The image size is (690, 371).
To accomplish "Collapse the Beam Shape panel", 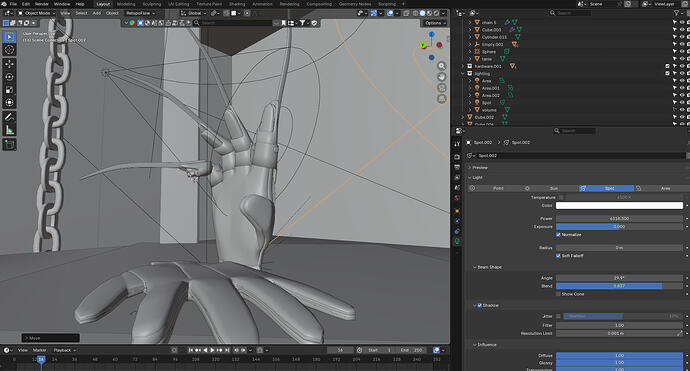I will pos(475,268).
